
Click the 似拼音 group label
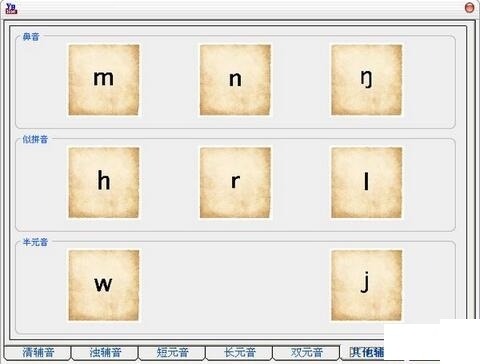click(x=35, y=139)
